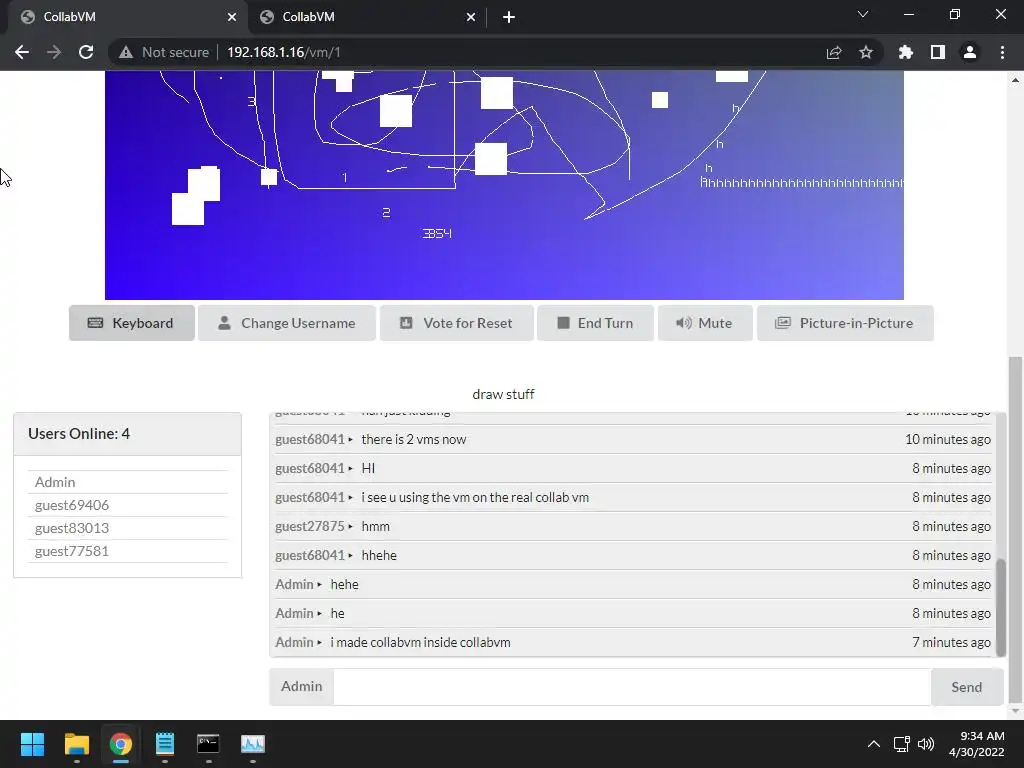Click the '7 minutes ago' timestamp
1024x768 pixels.
[952, 643]
